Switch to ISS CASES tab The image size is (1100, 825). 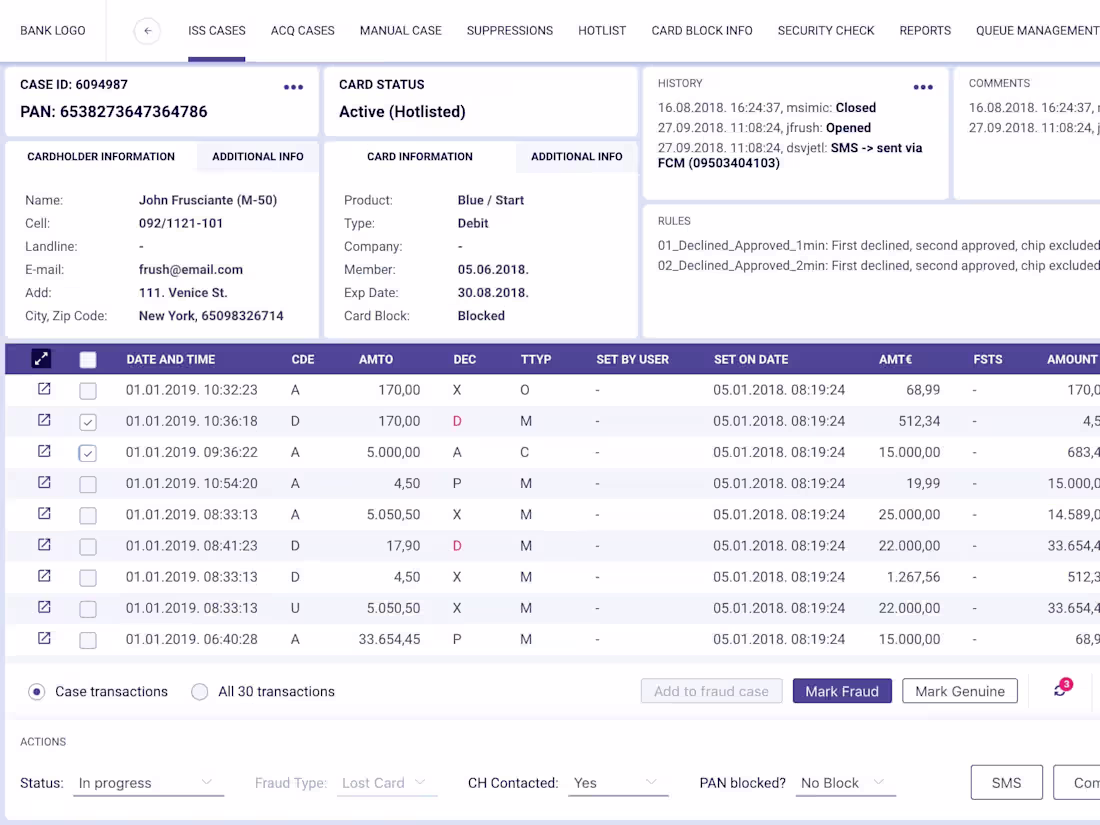[x=217, y=31]
